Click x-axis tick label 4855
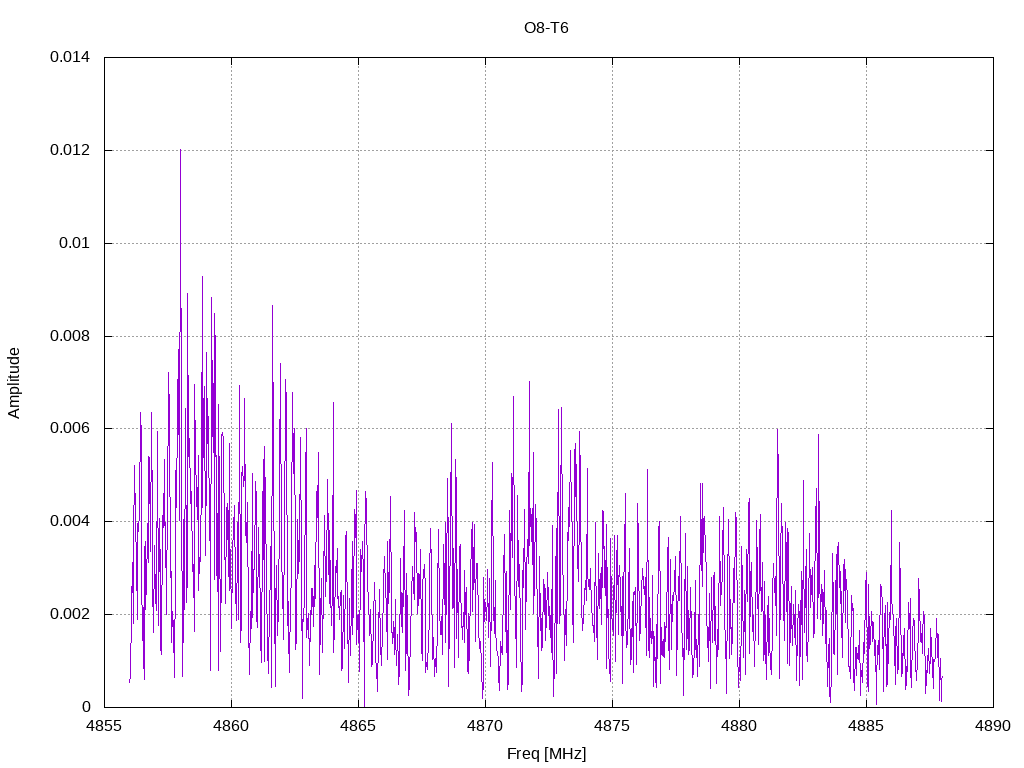This screenshot has width=1024, height=768. point(104,726)
